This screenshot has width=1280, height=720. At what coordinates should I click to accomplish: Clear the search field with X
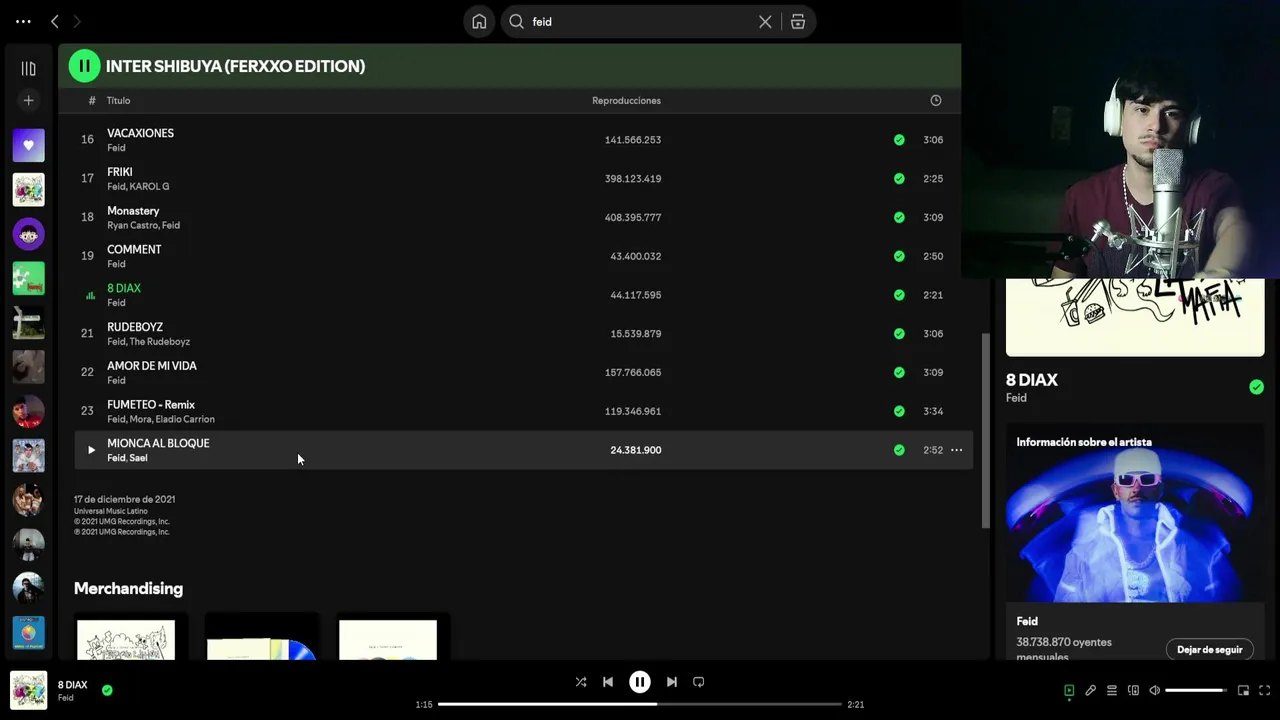765,21
